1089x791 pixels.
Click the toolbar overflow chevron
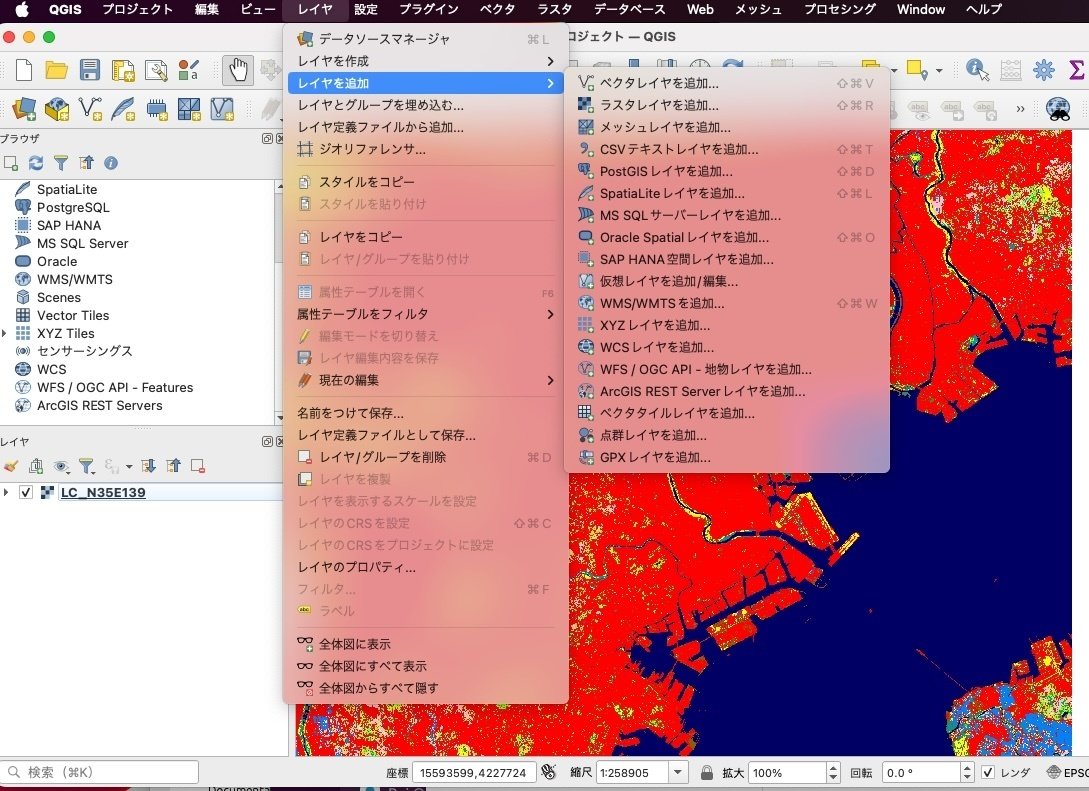click(x=1020, y=109)
